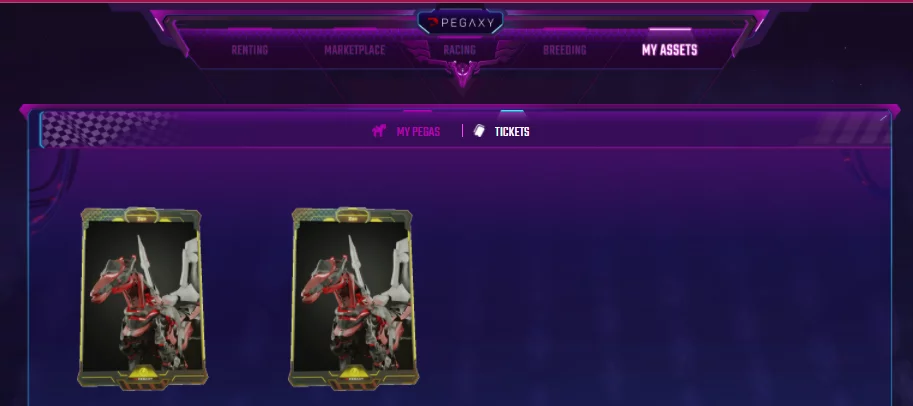
Task: Click the pink horse icon beside My Pegas
Action: pyautogui.click(x=379, y=131)
